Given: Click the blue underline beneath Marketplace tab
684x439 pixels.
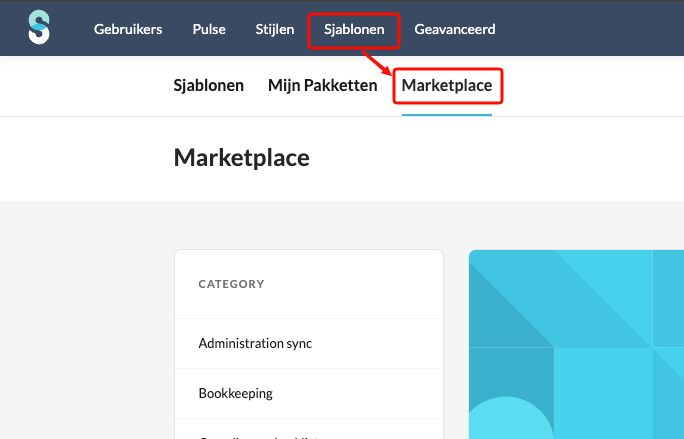Looking at the screenshot, I should [447, 114].
